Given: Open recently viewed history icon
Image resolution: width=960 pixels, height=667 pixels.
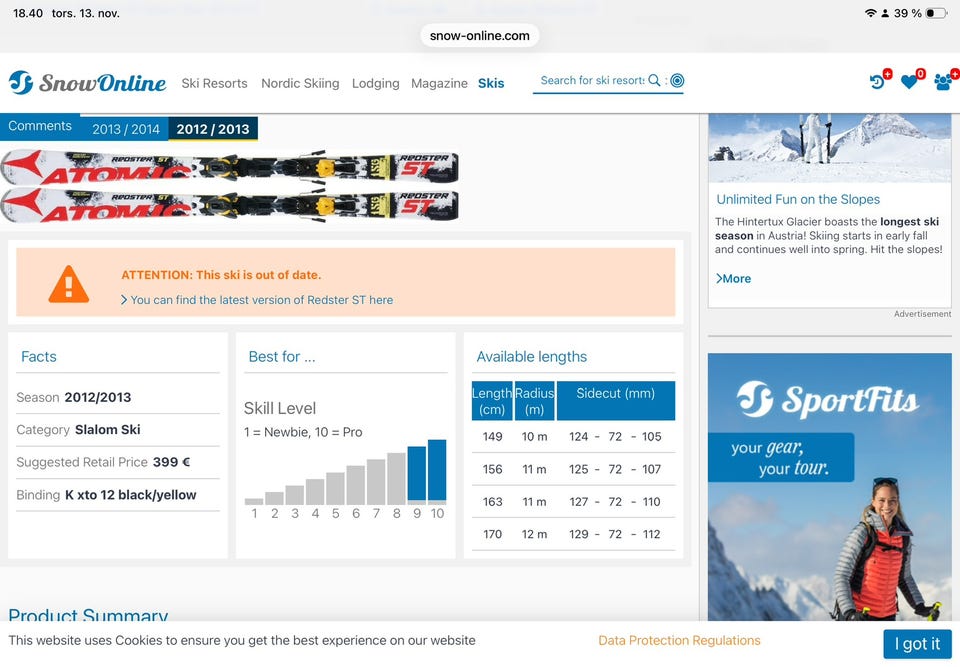Looking at the screenshot, I should pos(878,80).
